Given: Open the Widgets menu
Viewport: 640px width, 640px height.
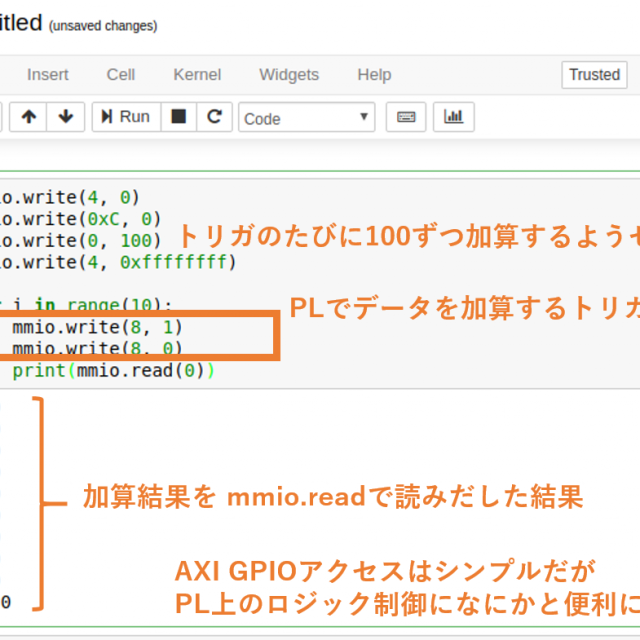Looking at the screenshot, I should coord(289,75).
